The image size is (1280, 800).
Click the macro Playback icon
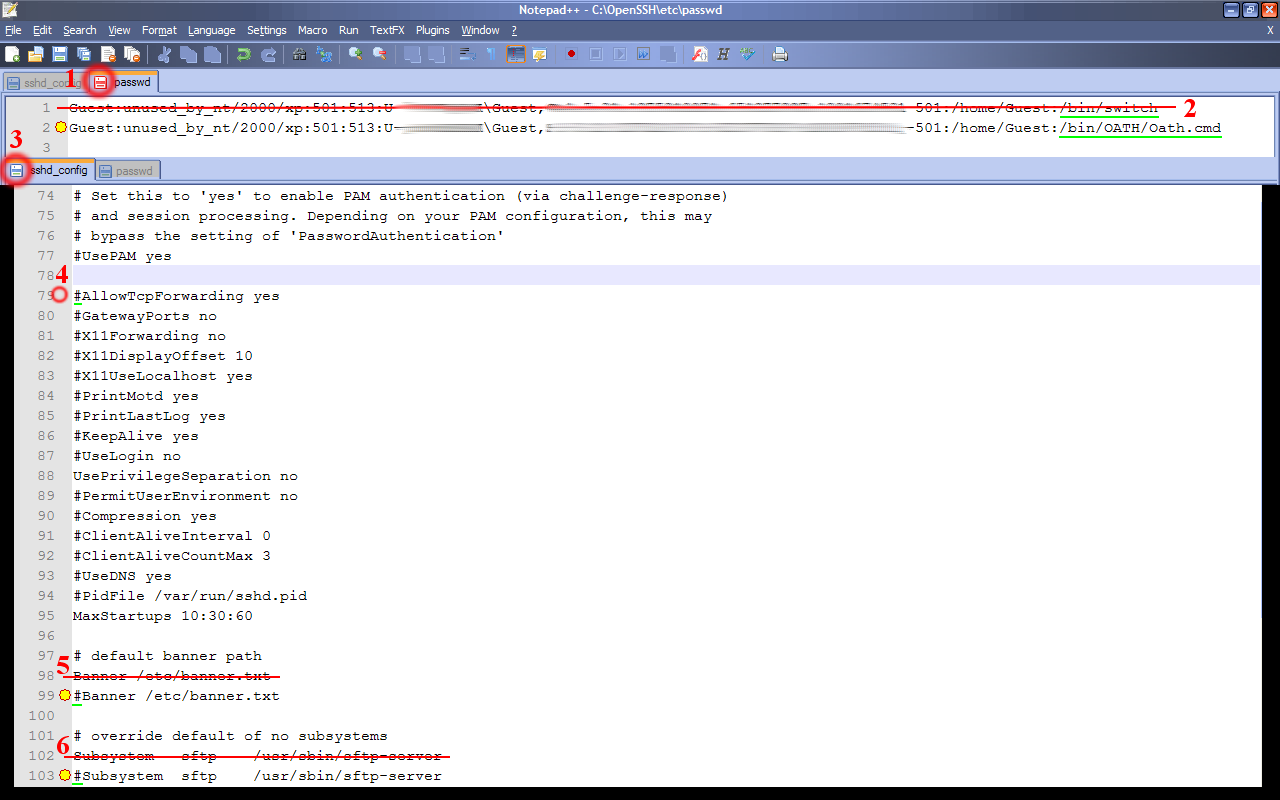[x=619, y=54]
